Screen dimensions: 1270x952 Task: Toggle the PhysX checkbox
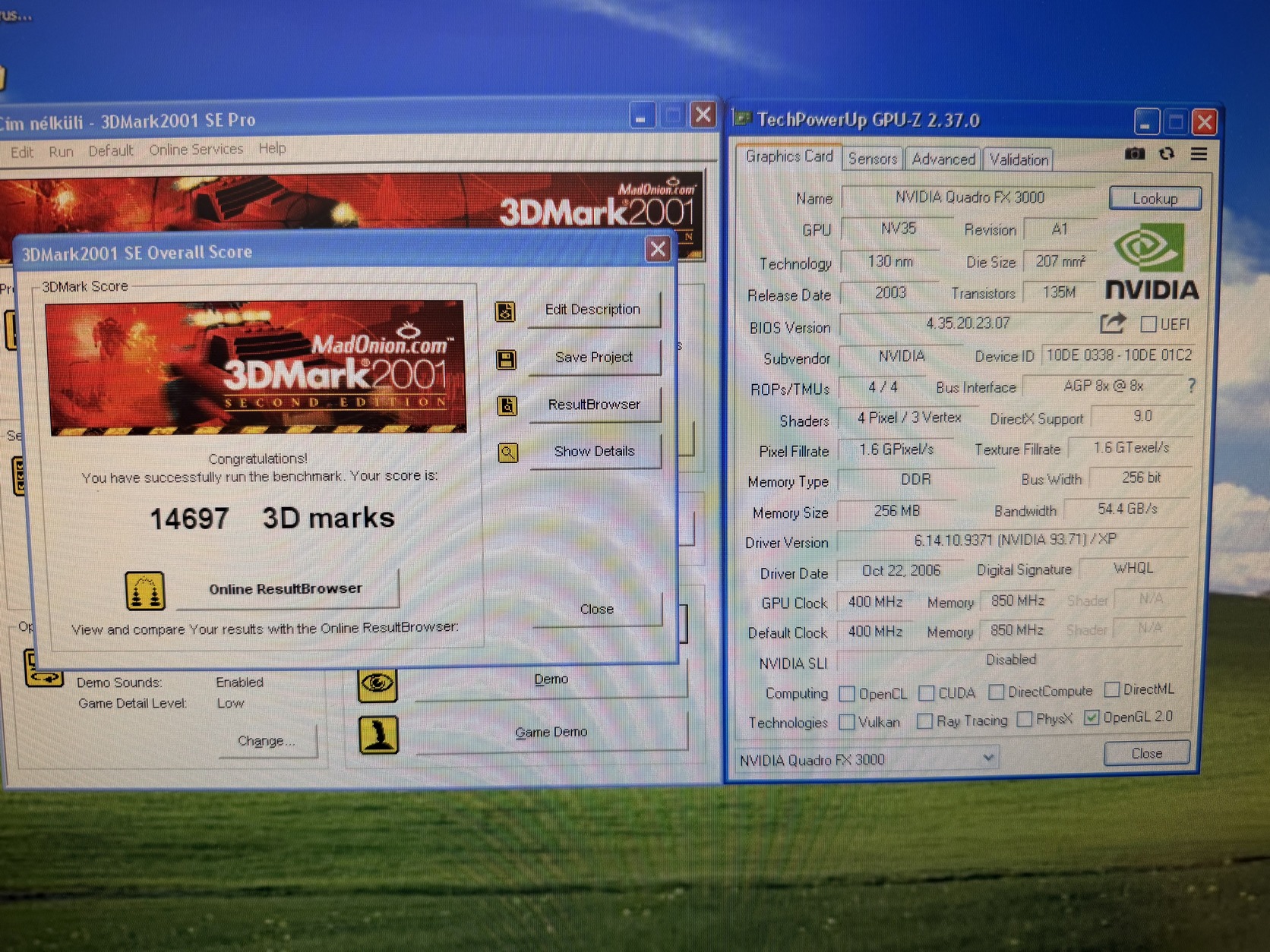click(x=1025, y=719)
